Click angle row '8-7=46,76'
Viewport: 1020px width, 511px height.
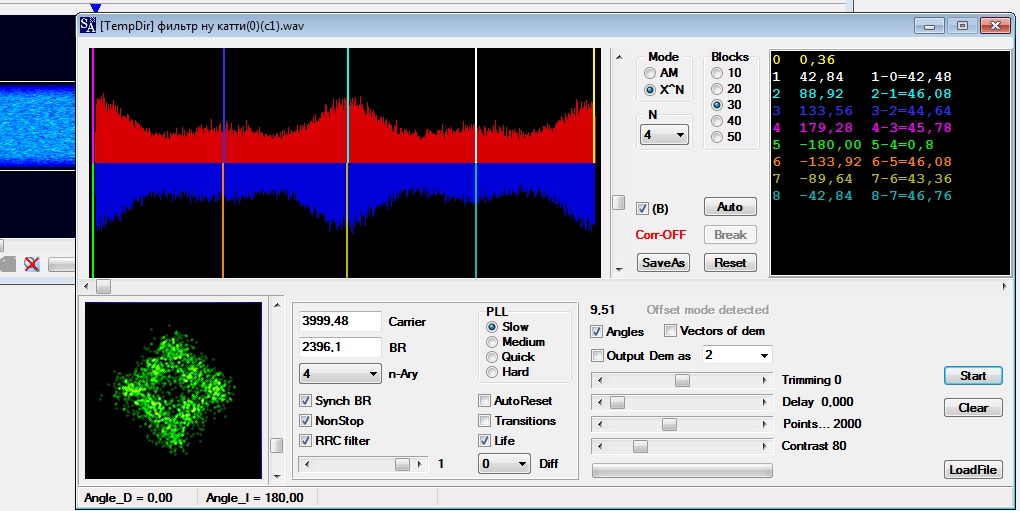pyautogui.click(x=911, y=196)
